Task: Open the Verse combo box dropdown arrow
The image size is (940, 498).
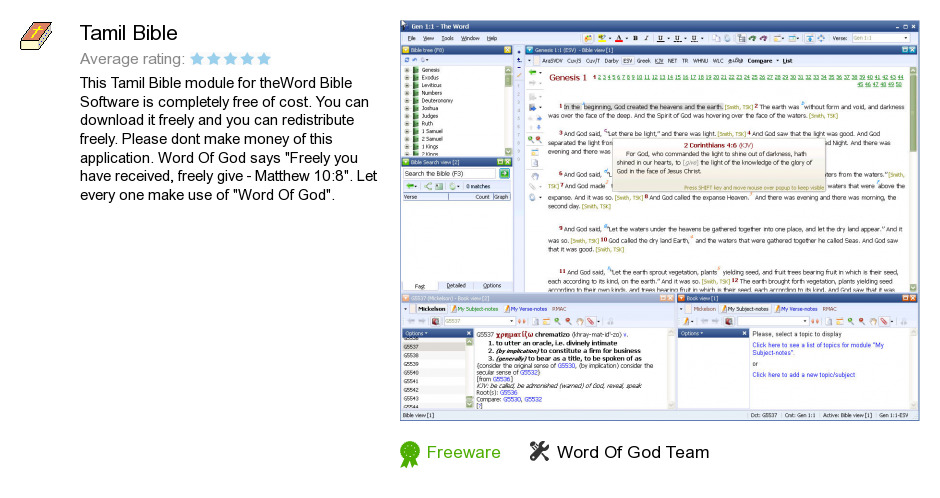Action: coord(906,38)
